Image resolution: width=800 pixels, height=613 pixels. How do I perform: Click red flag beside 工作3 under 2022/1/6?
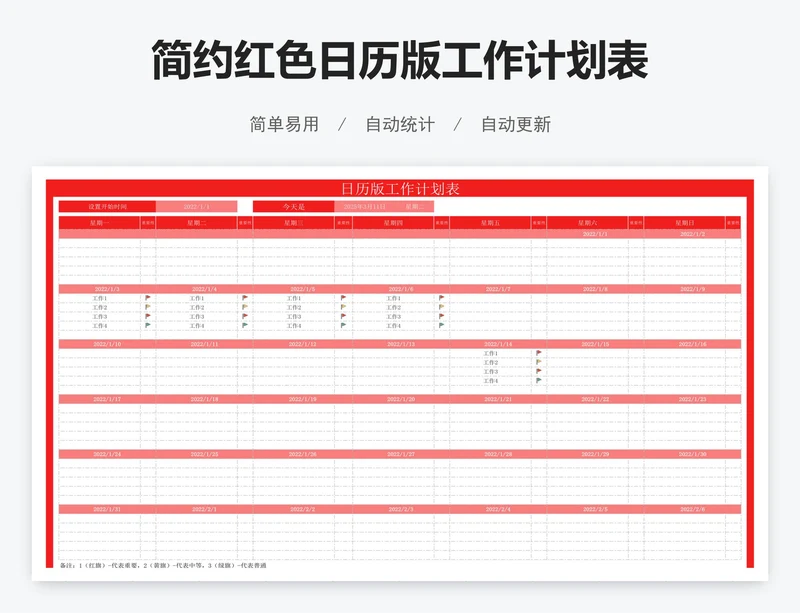click(x=441, y=316)
